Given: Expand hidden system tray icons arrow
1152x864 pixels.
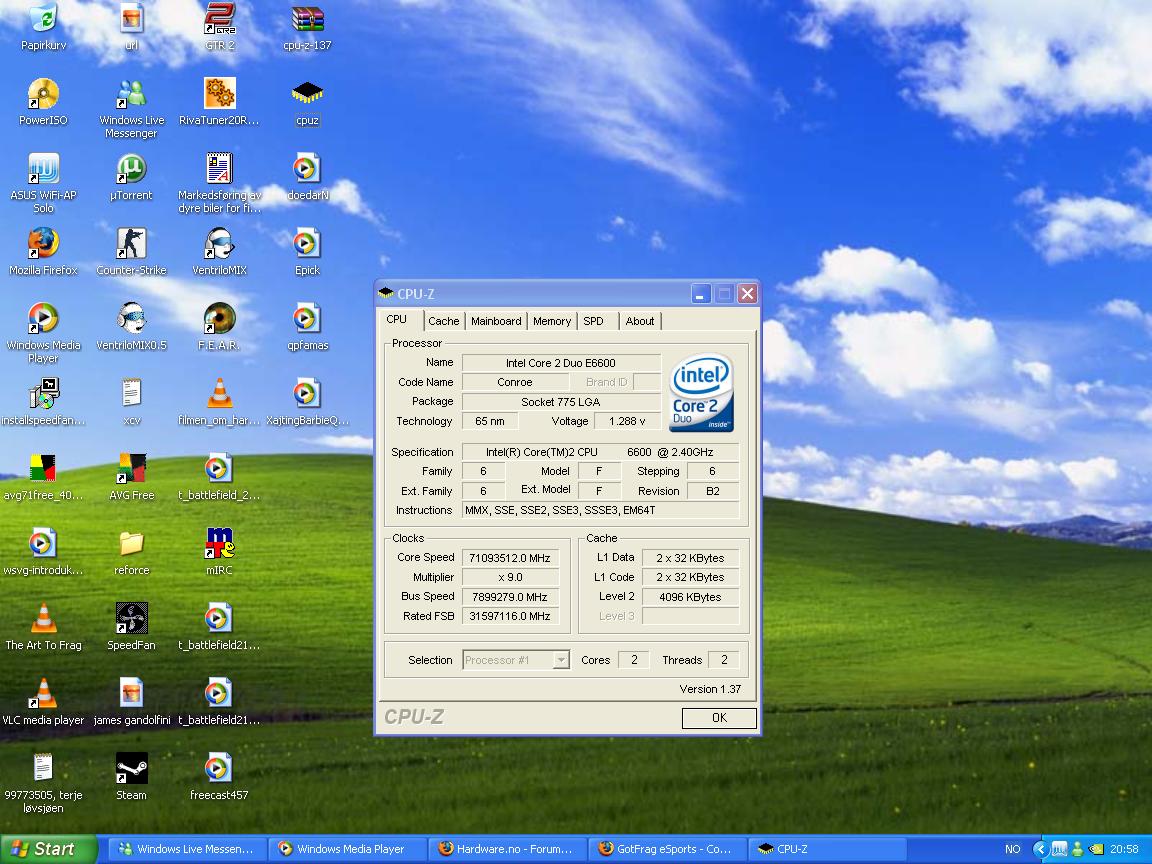Looking at the screenshot, I should point(1040,849).
